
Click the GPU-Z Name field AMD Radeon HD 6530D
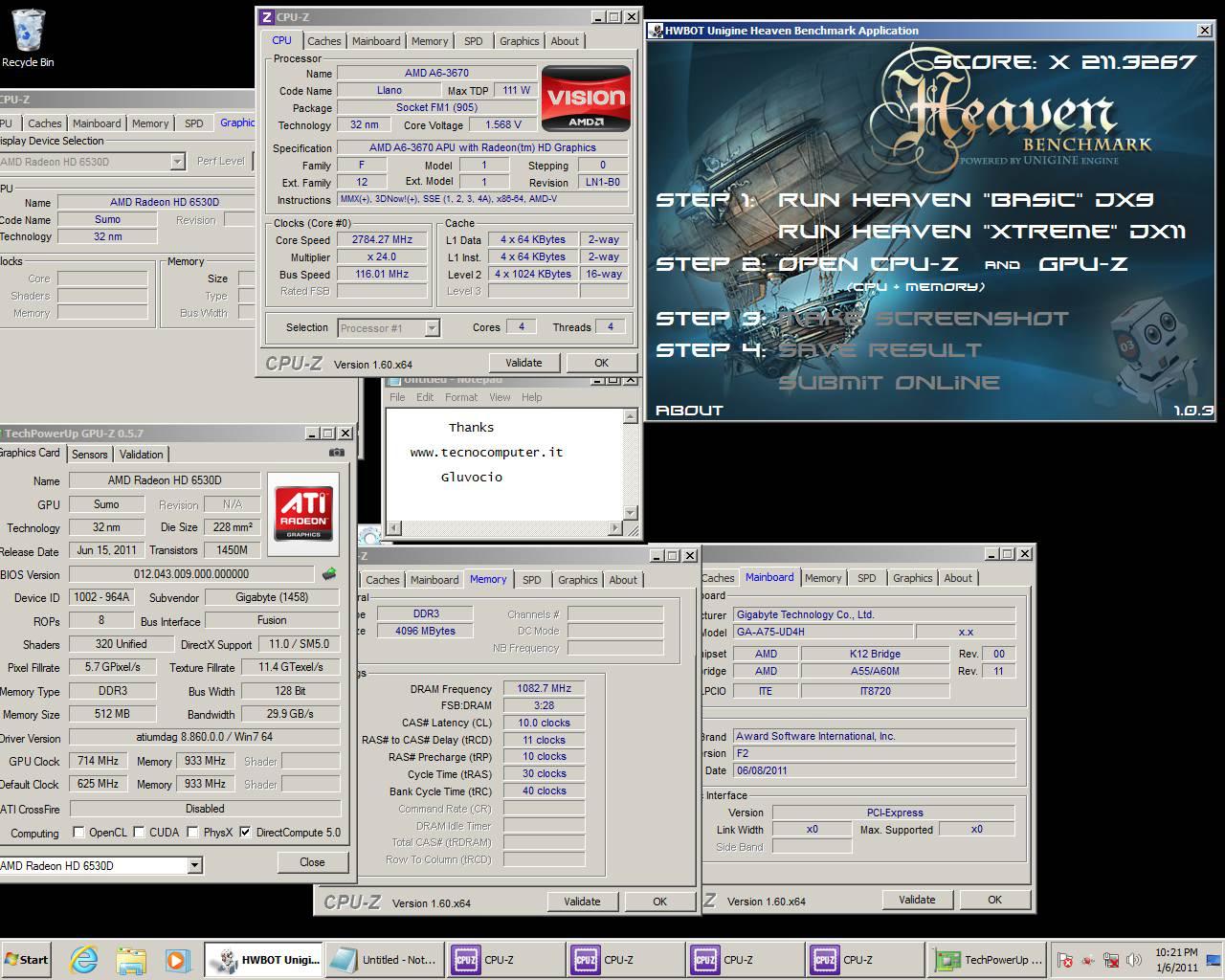[x=165, y=480]
